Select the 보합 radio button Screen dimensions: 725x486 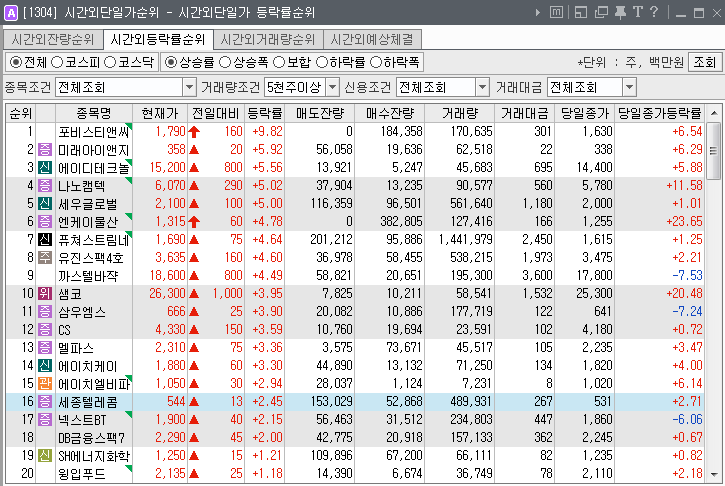(x=279, y=62)
